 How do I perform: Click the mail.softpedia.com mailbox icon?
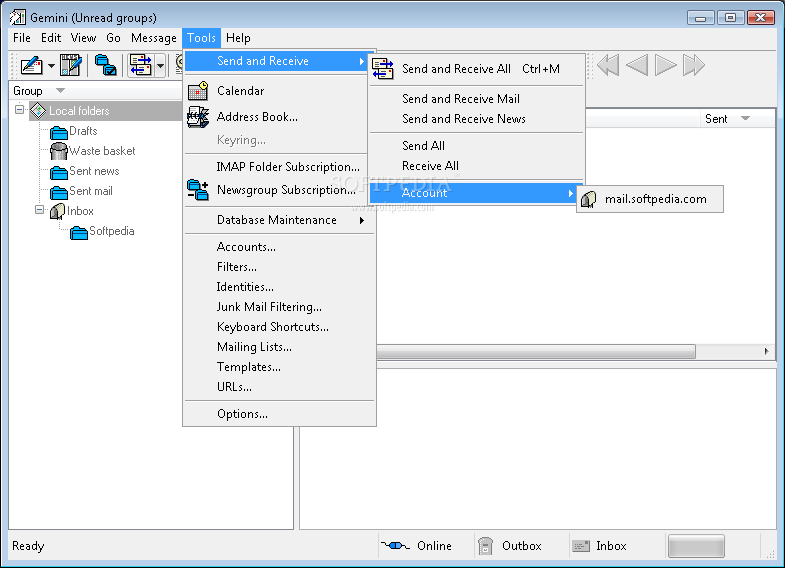pyautogui.click(x=589, y=199)
